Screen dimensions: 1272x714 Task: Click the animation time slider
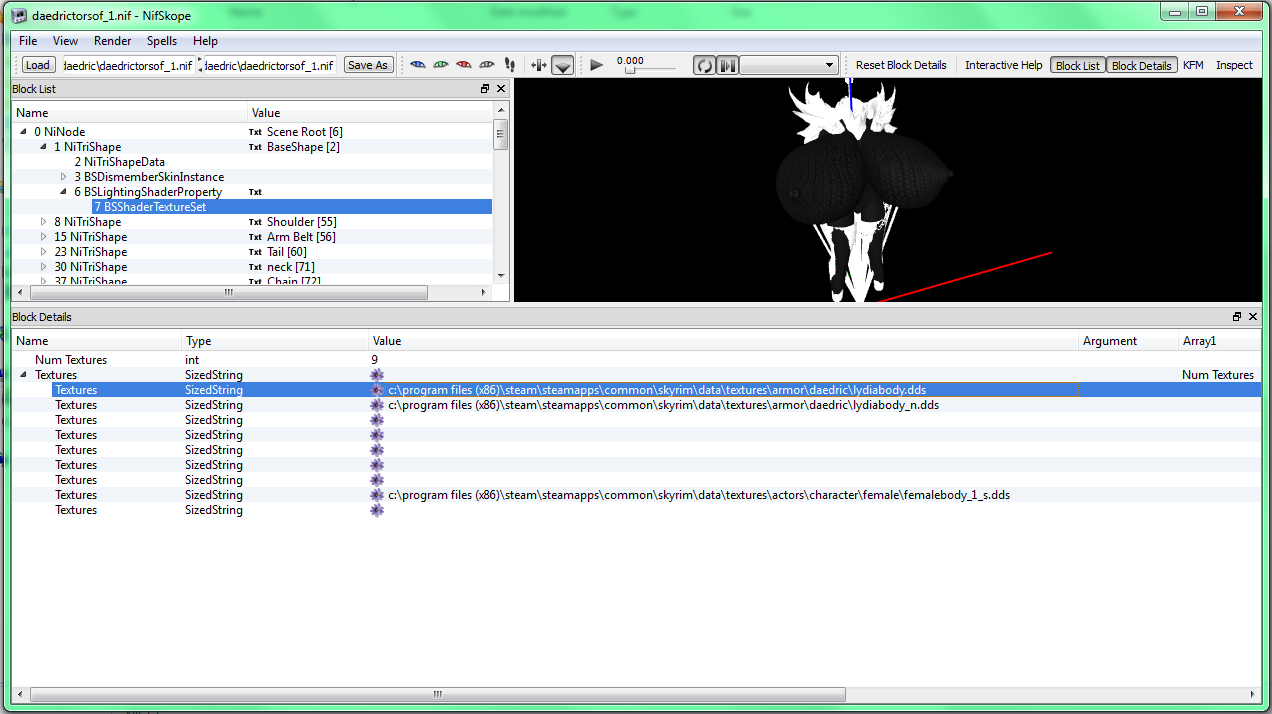[646, 70]
